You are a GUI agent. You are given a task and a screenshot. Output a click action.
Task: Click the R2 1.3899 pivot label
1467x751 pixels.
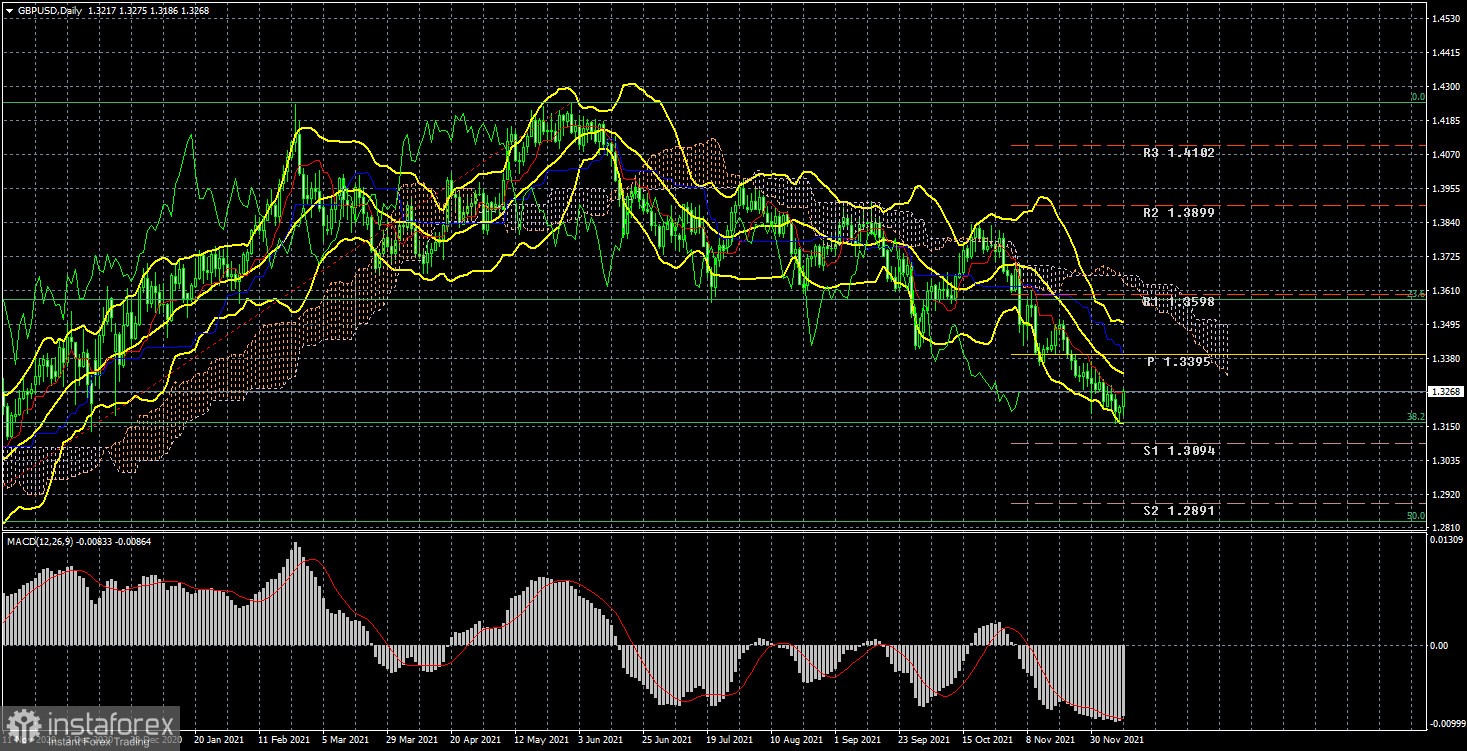[x=1180, y=213]
